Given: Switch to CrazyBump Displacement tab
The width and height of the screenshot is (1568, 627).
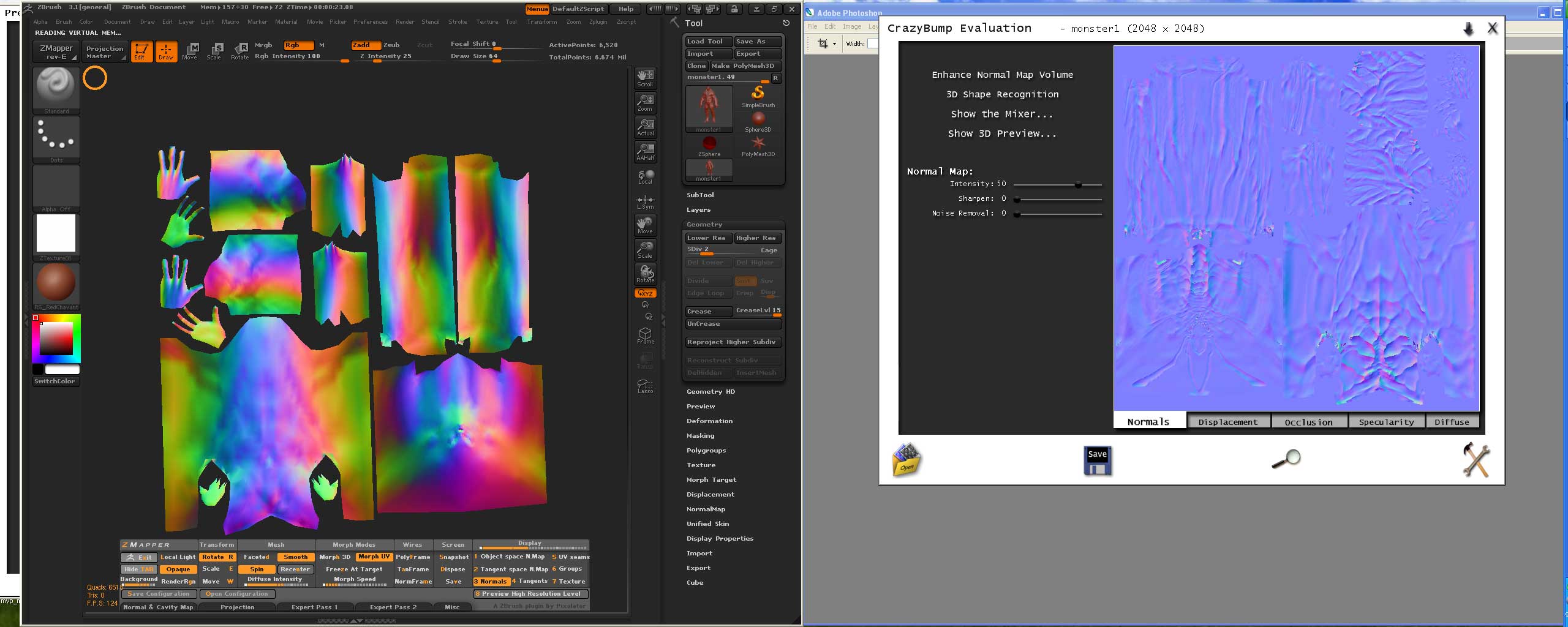Looking at the screenshot, I should pyautogui.click(x=1228, y=422).
